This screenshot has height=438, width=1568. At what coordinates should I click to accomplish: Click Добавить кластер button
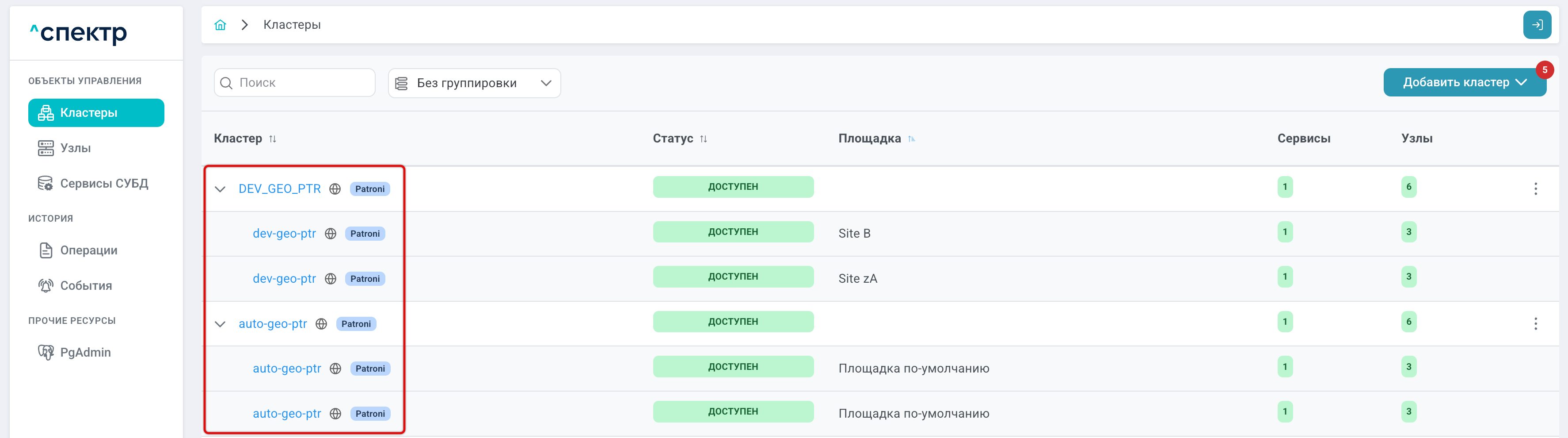coord(1465,83)
